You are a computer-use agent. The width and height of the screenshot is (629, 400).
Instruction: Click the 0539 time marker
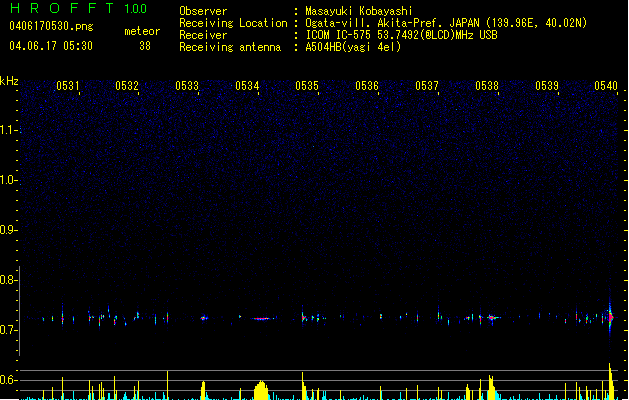coord(547,86)
